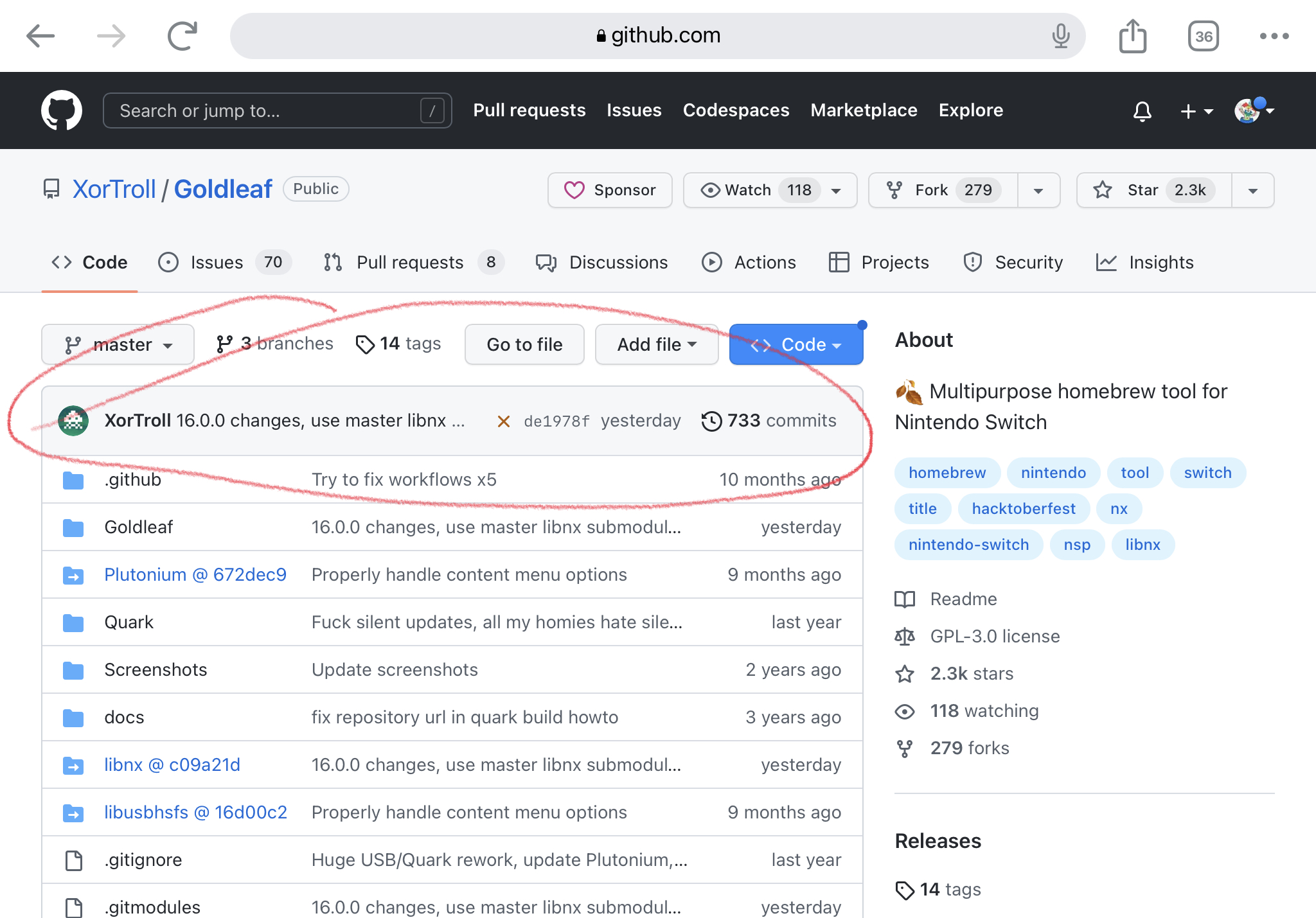Open the Goldleaf folder
1316x918 pixels.
coord(139,527)
